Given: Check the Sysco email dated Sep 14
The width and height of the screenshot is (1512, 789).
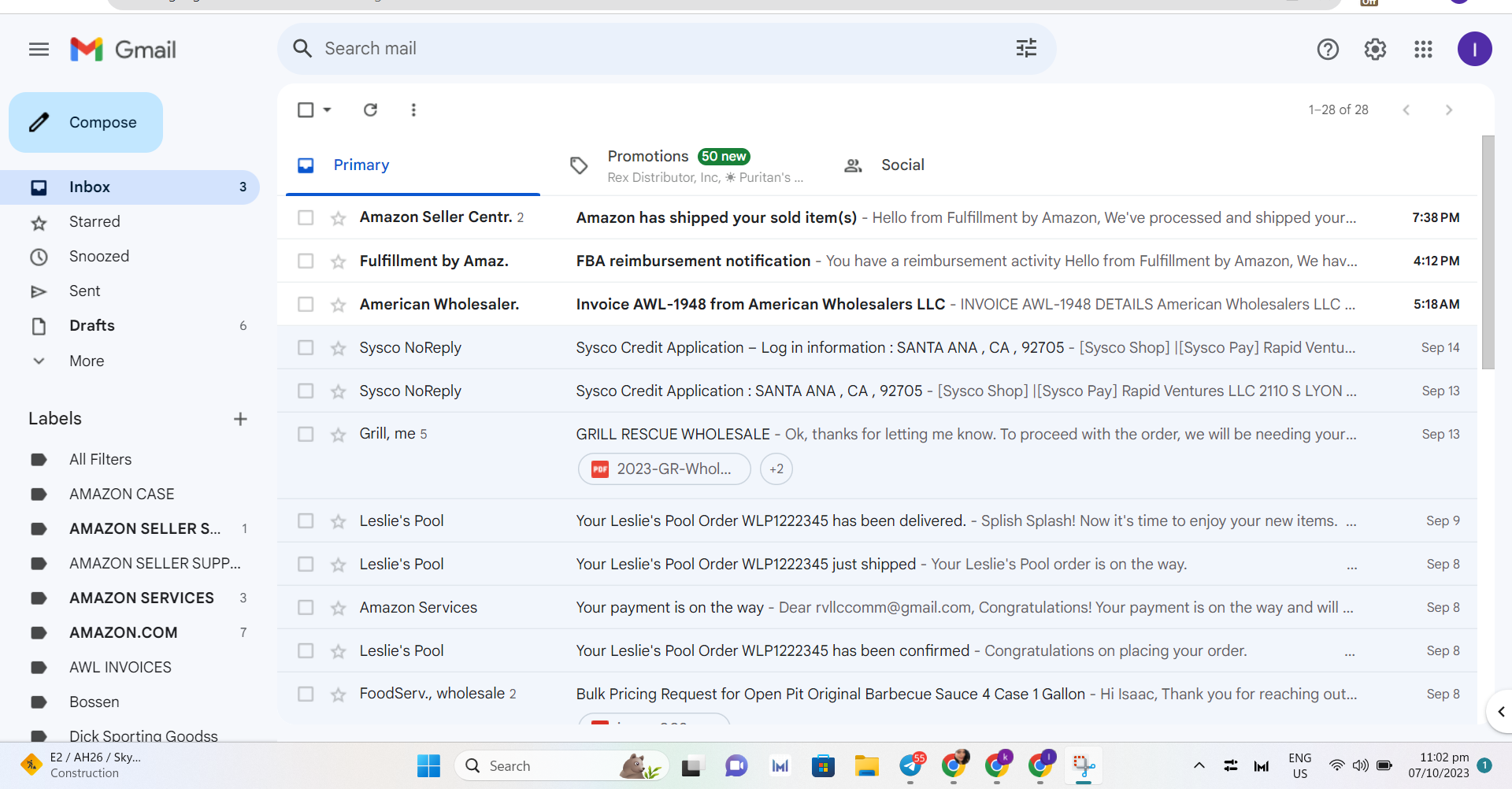Looking at the screenshot, I should click(x=306, y=347).
